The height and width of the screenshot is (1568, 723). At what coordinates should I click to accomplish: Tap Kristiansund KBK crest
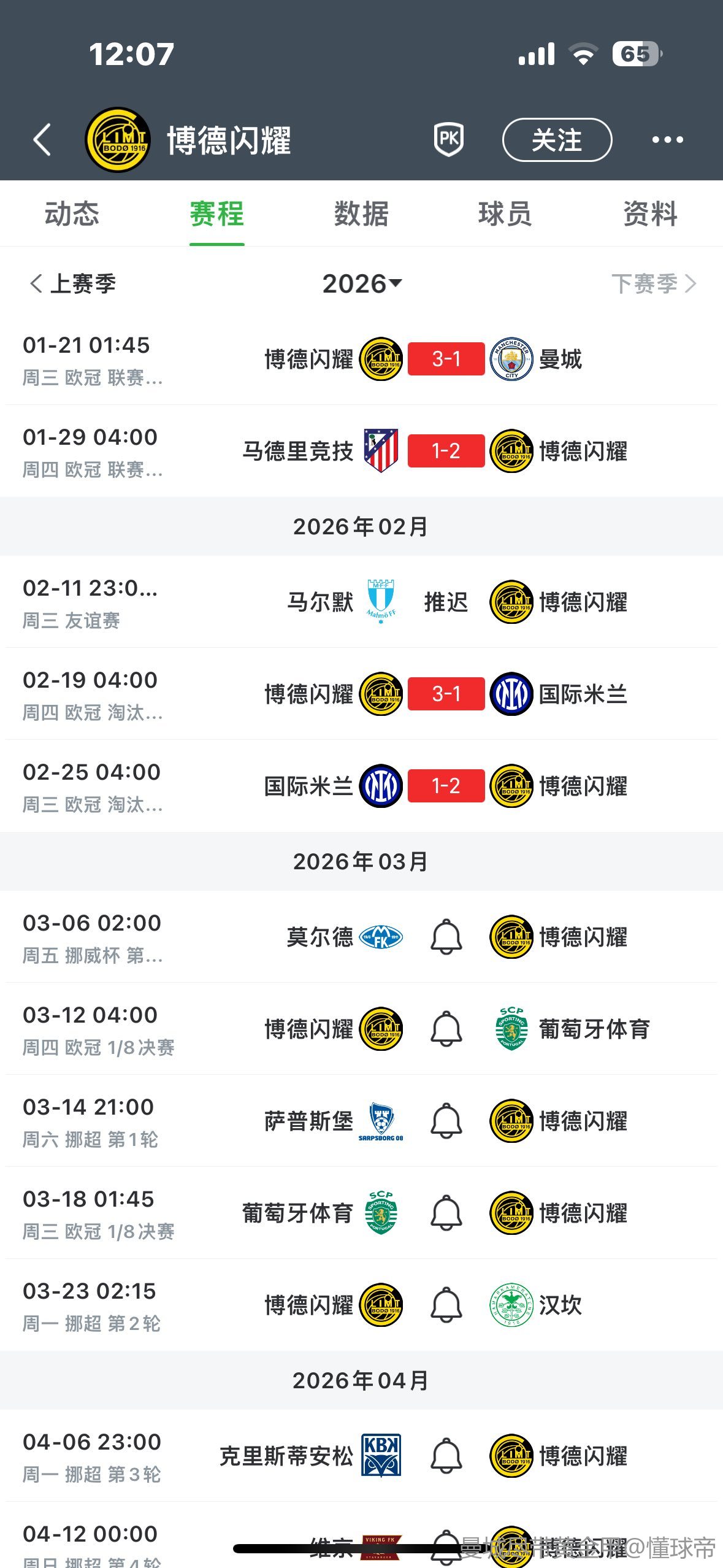381,1456
